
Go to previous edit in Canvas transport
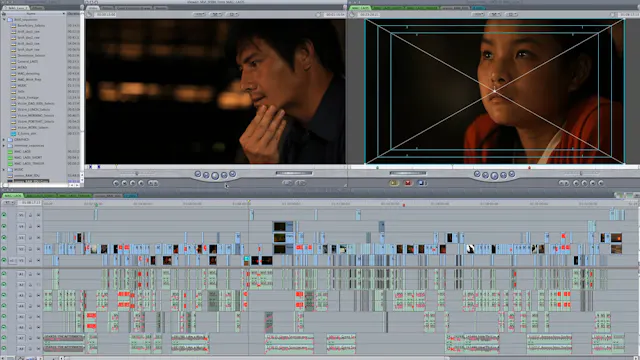[477, 174]
